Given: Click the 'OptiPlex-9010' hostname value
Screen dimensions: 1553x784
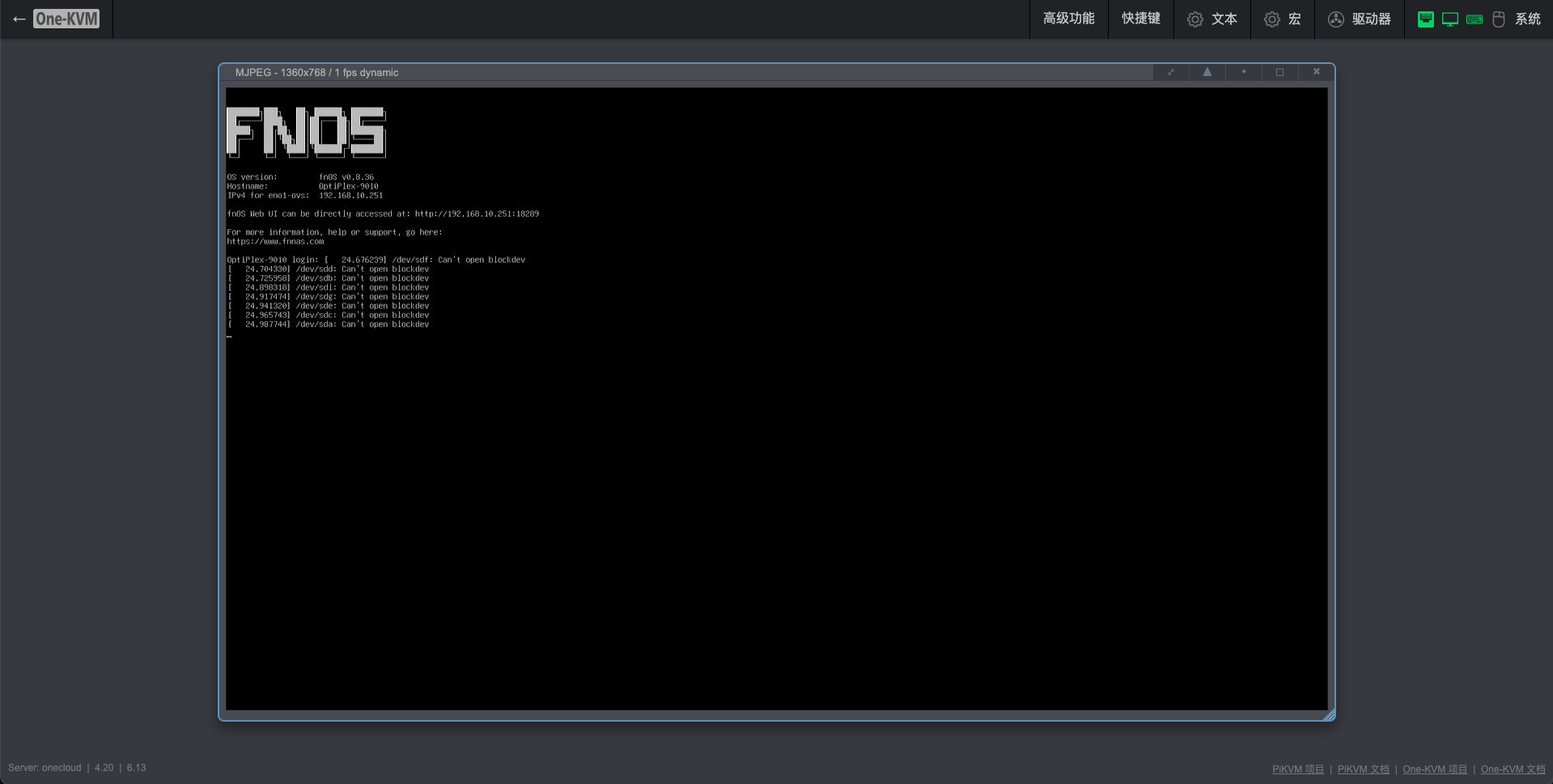Looking at the screenshot, I should pos(348,186).
